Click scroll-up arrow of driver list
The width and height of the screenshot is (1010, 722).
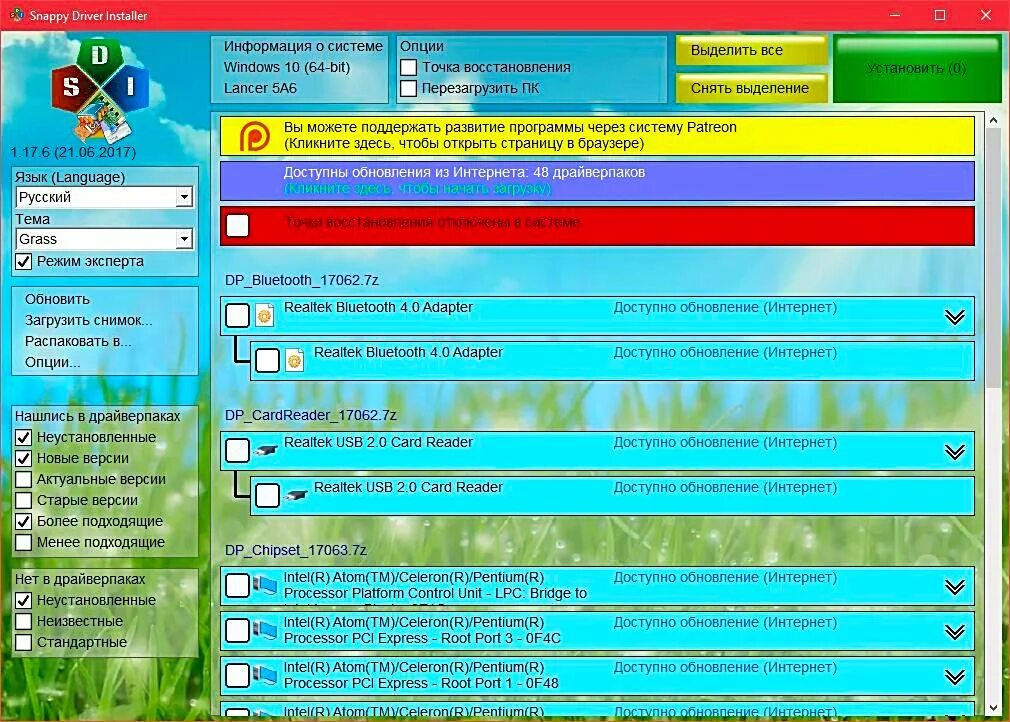pyautogui.click(x=993, y=120)
